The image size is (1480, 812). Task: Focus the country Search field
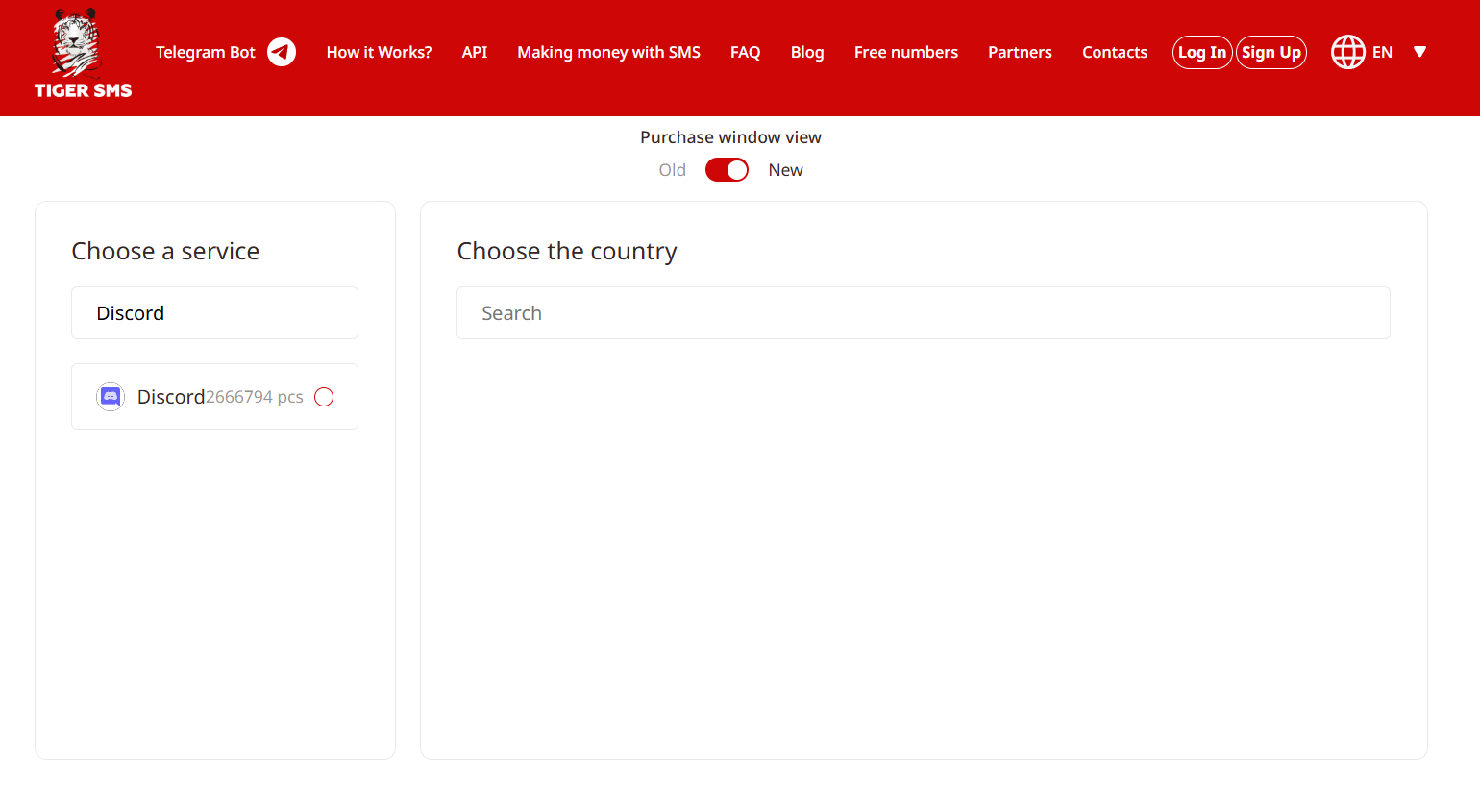(x=923, y=313)
